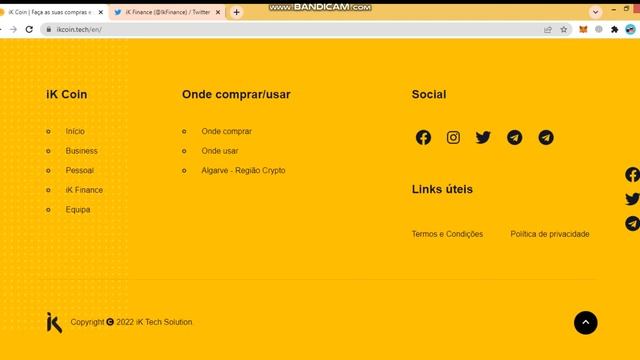Open the Equipa footer link
This screenshot has width=640, height=360.
pyautogui.click(x=78, y=210)
